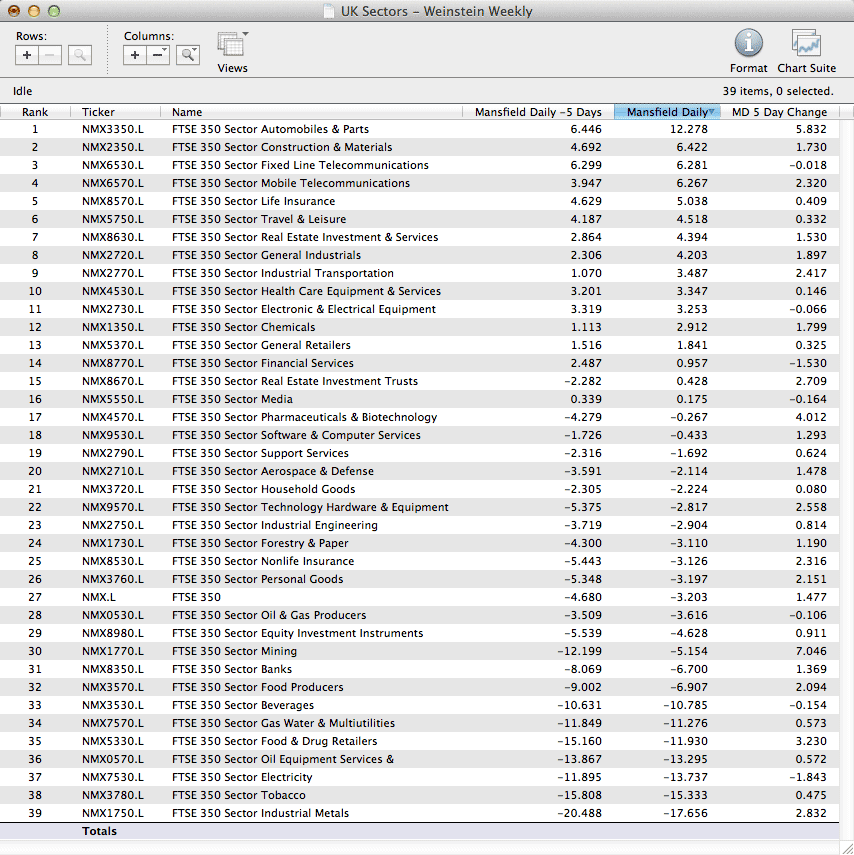The width and height of the screenshot is (854, 855).
Task: Open the remove column minus dropdown
Action: pyautogui.click(x=159, y=55)
